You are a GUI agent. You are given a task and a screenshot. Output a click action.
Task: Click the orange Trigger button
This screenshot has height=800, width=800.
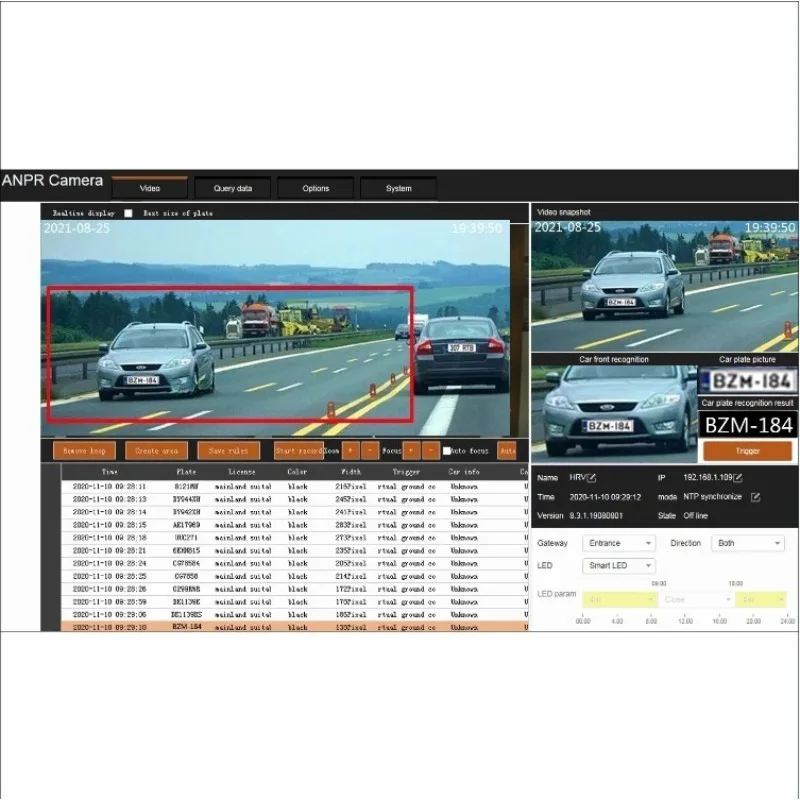point(747,450)
